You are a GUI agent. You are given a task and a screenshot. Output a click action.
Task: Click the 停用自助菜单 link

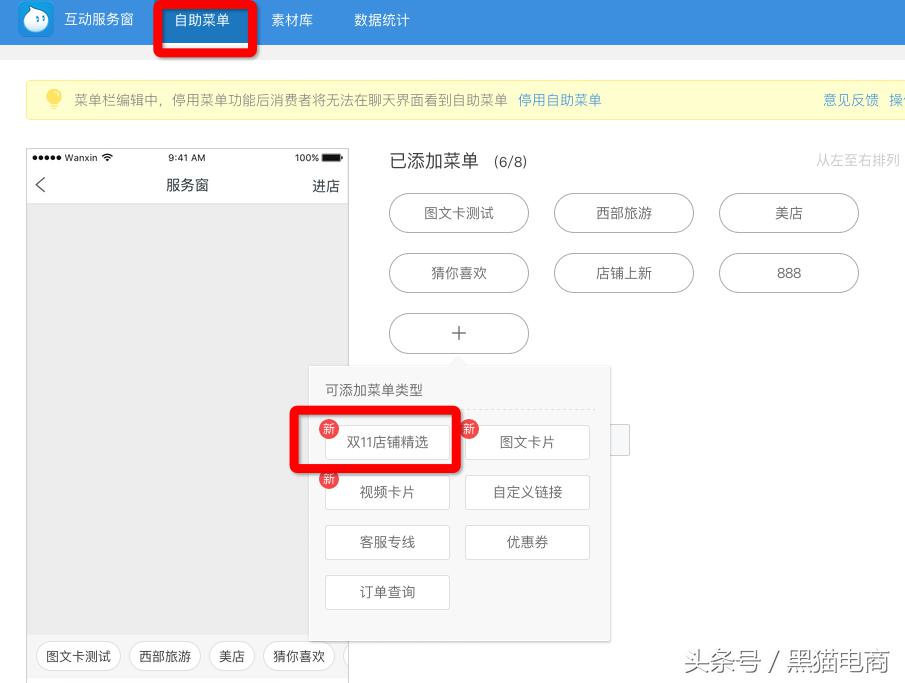(x=559, y=100)
